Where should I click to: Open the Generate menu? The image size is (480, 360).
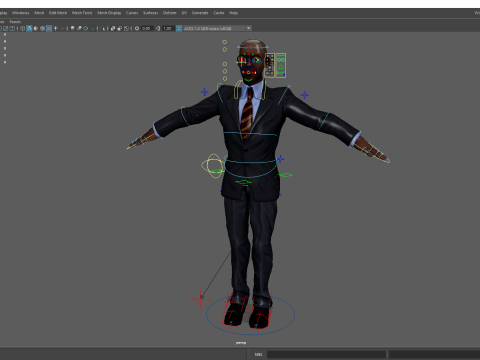(200, 13)
